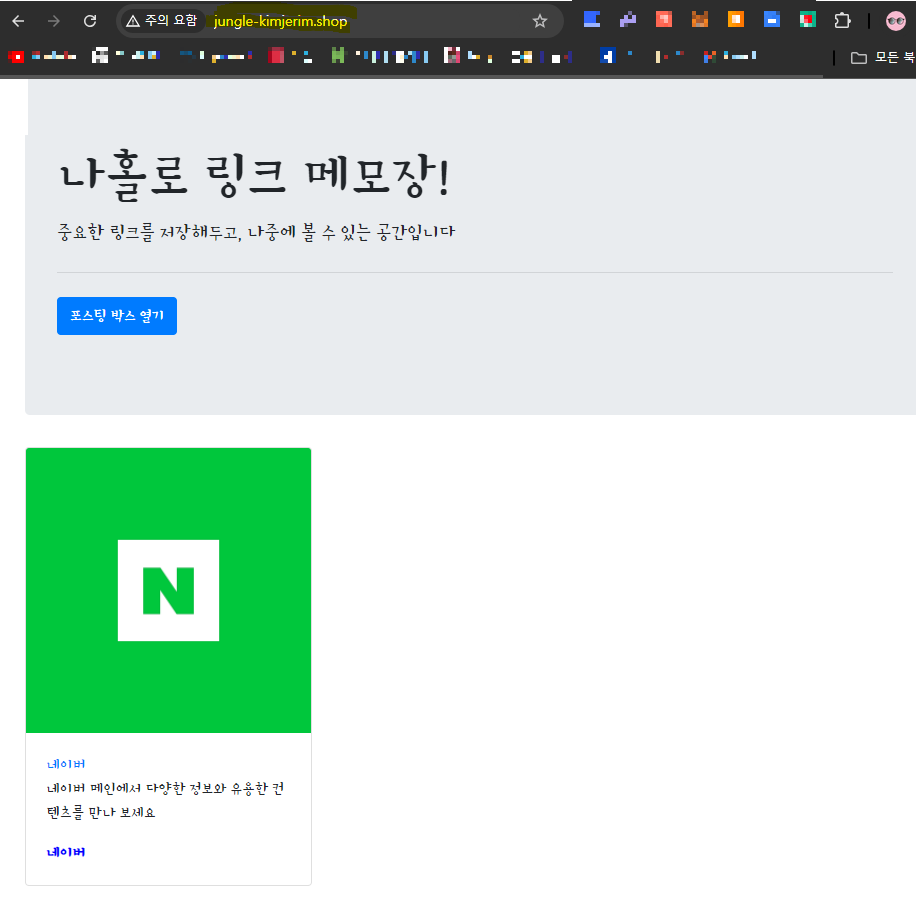Open the Extensions puzzle-piece menu
This screenshot has height=907, width=916.
click(842, 21)
